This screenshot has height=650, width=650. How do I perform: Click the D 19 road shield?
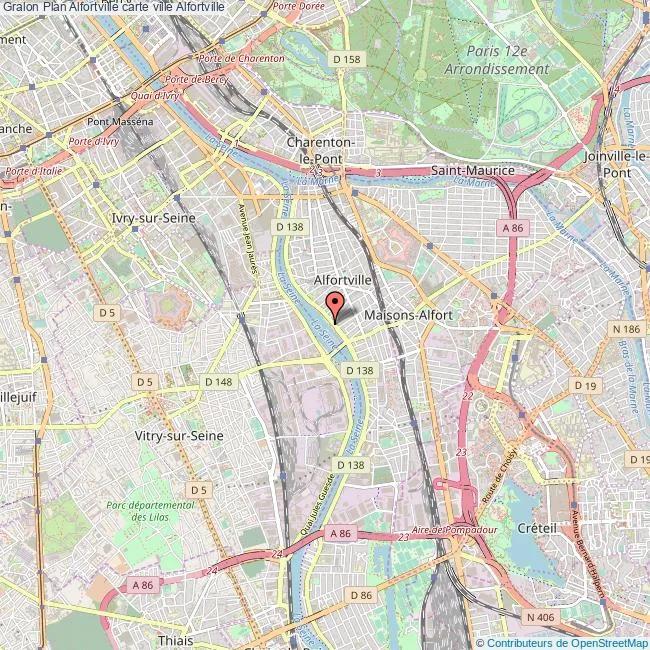tap(585, 386)
